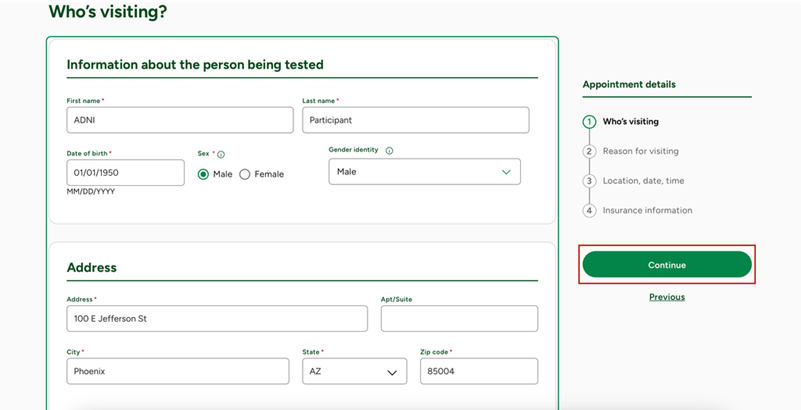
Task: Select the Male radio button
Action: click(x=204, y=174)
